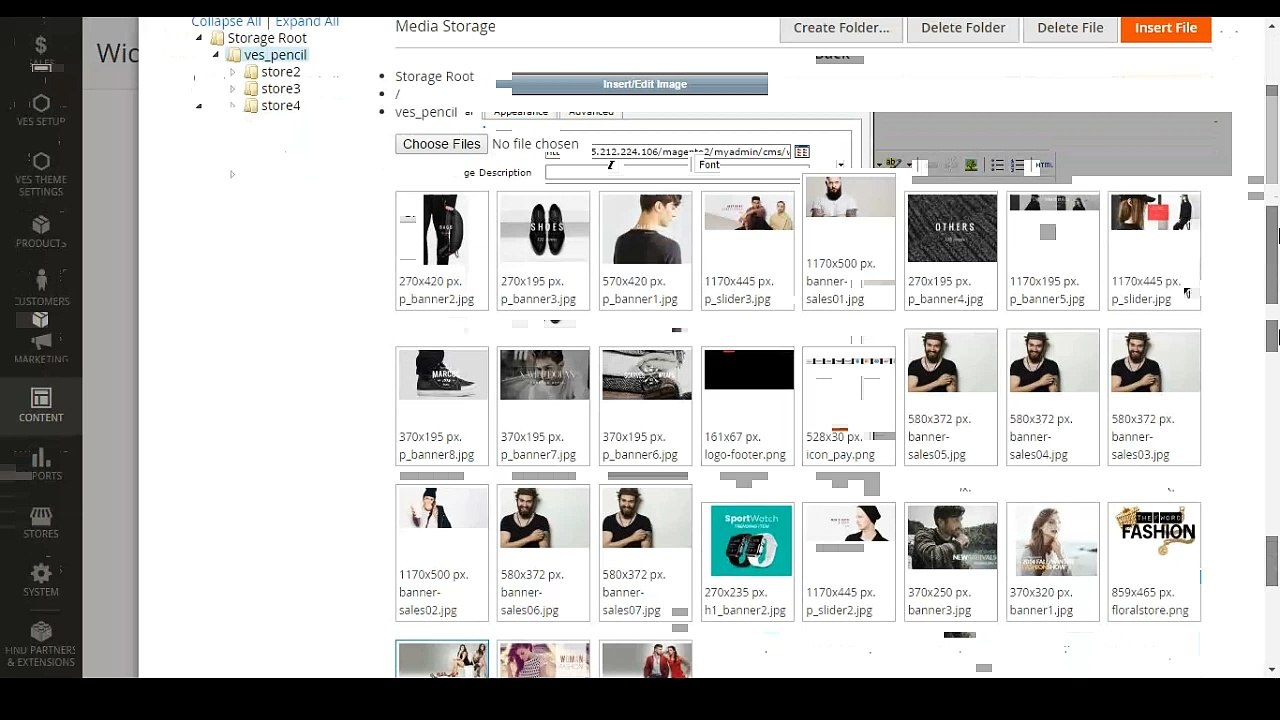Expand the store3 folder node
This screenshot has height=720, width=1280.
[x=233, y=89]
